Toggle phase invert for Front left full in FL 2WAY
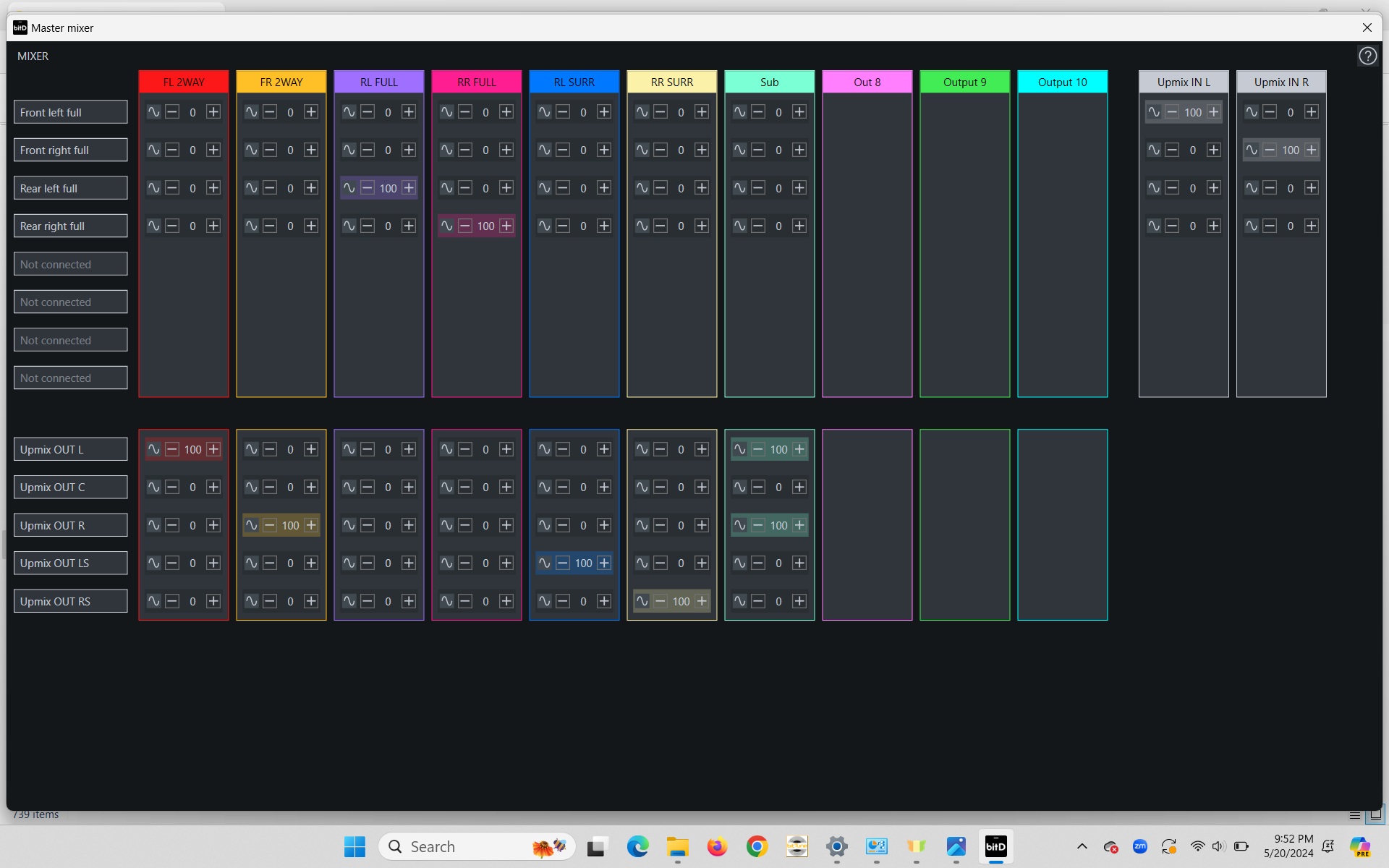 coord(153,112)
